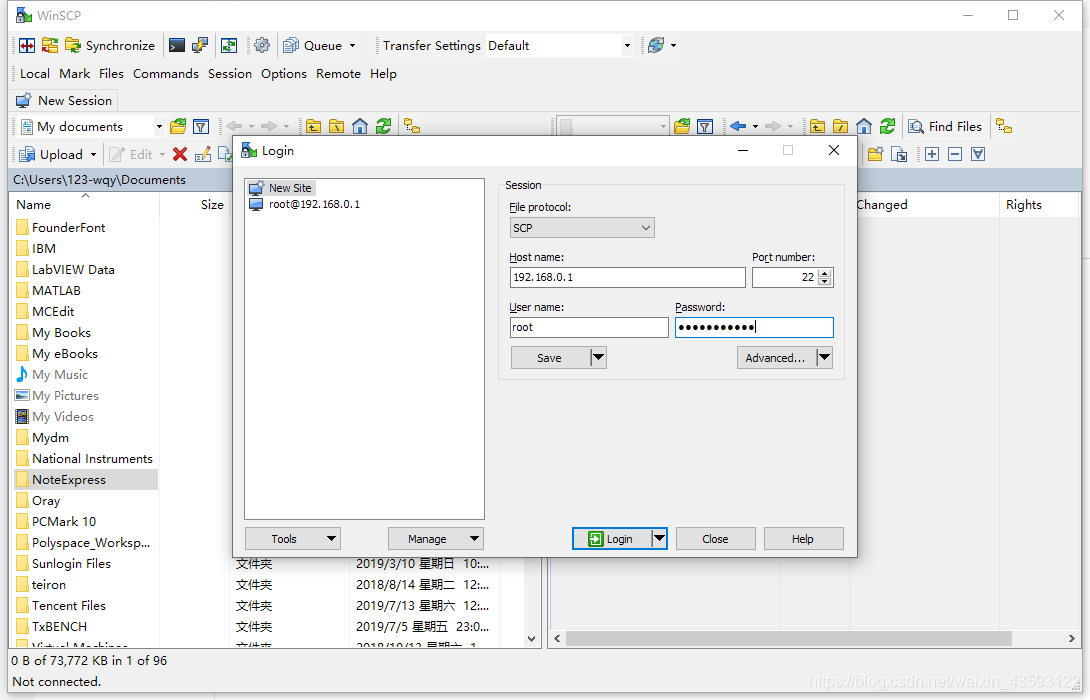
Task: Click the red Delete X icon
Action: coord(180,154)
